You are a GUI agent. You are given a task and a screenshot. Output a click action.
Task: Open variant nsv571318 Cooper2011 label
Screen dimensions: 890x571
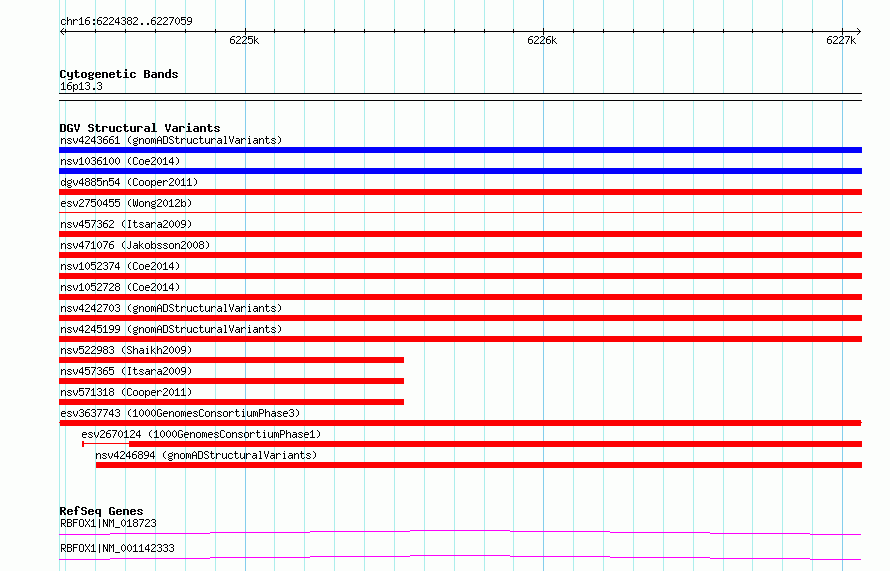(x=126, y=392)
